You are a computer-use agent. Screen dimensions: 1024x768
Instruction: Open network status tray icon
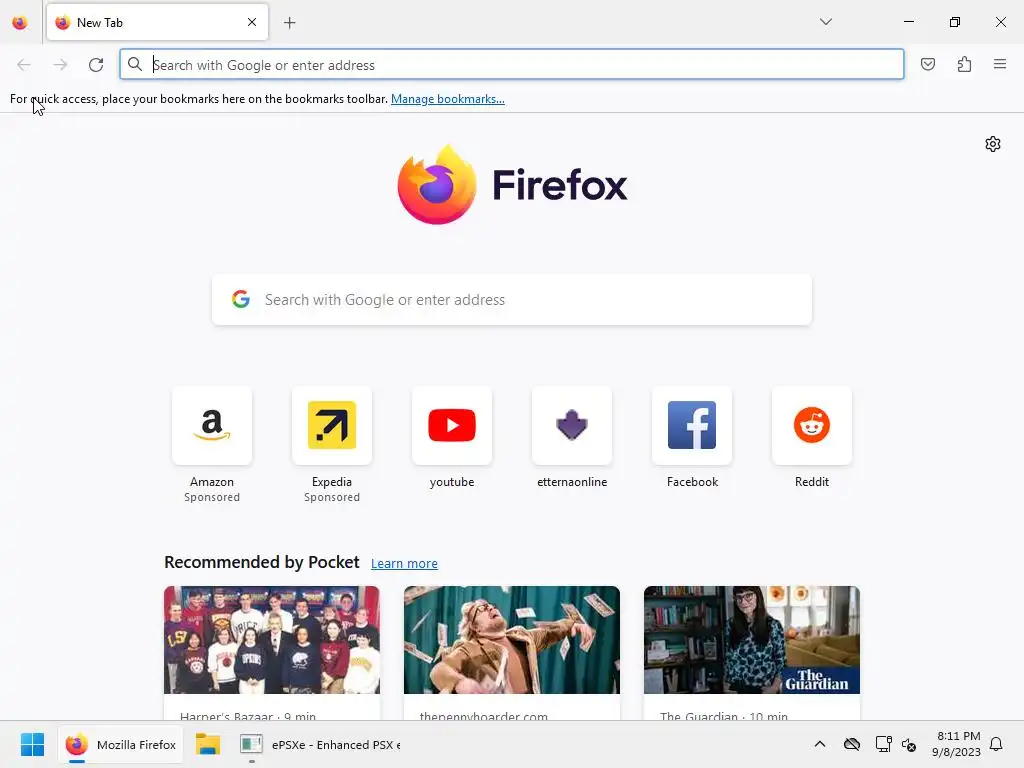point(883,744)
